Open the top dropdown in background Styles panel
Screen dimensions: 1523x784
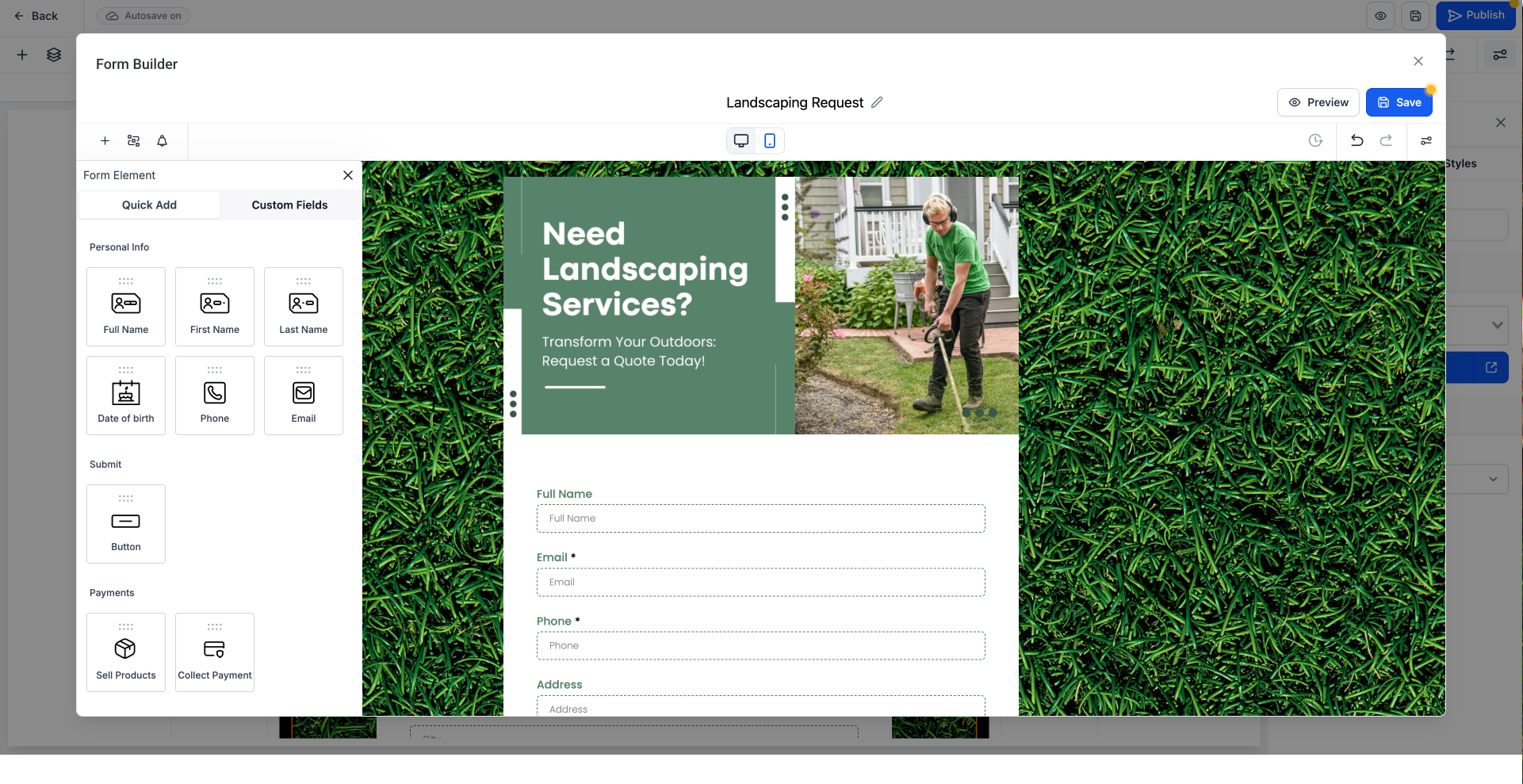(x=1477, y=325)
